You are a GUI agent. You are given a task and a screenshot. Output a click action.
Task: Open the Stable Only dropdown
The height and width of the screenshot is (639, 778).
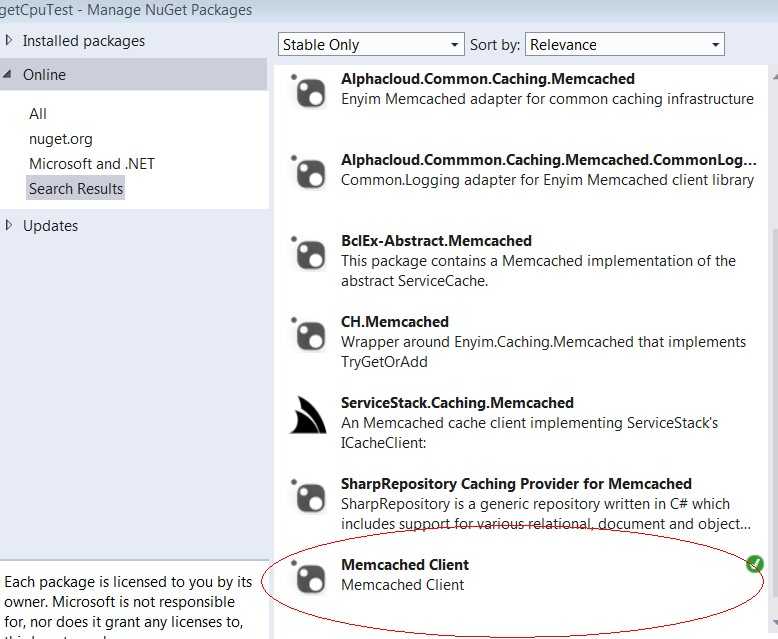pos(371,45)
